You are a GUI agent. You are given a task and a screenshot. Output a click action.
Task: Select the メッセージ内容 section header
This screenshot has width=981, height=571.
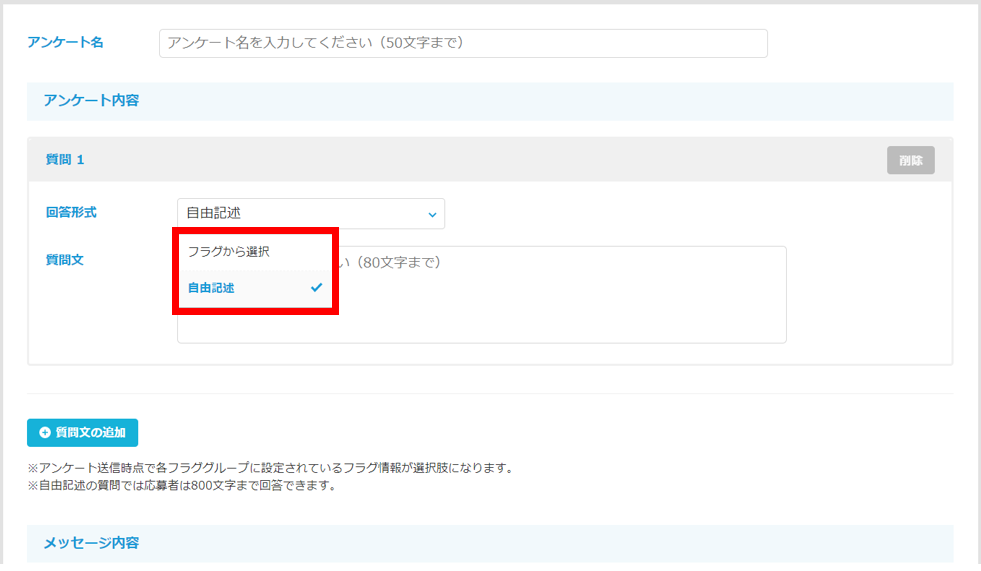pos(91,543)
